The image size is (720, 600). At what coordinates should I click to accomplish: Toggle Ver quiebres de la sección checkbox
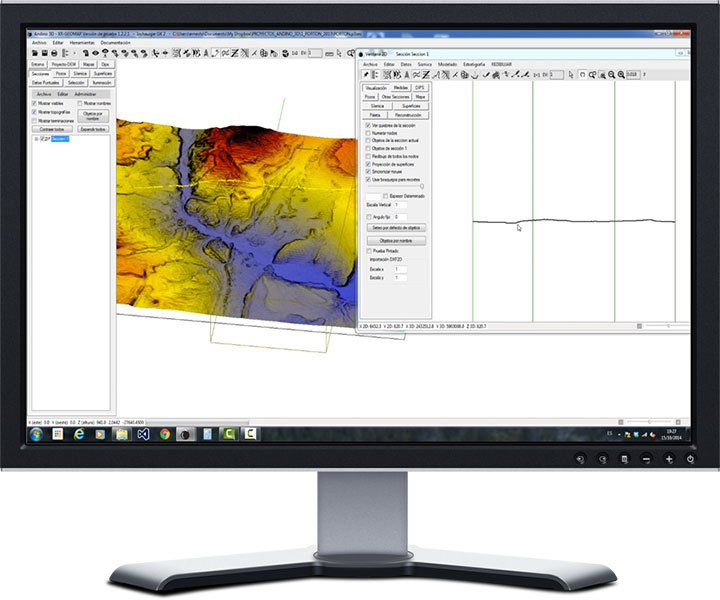(x=368, y=125)
